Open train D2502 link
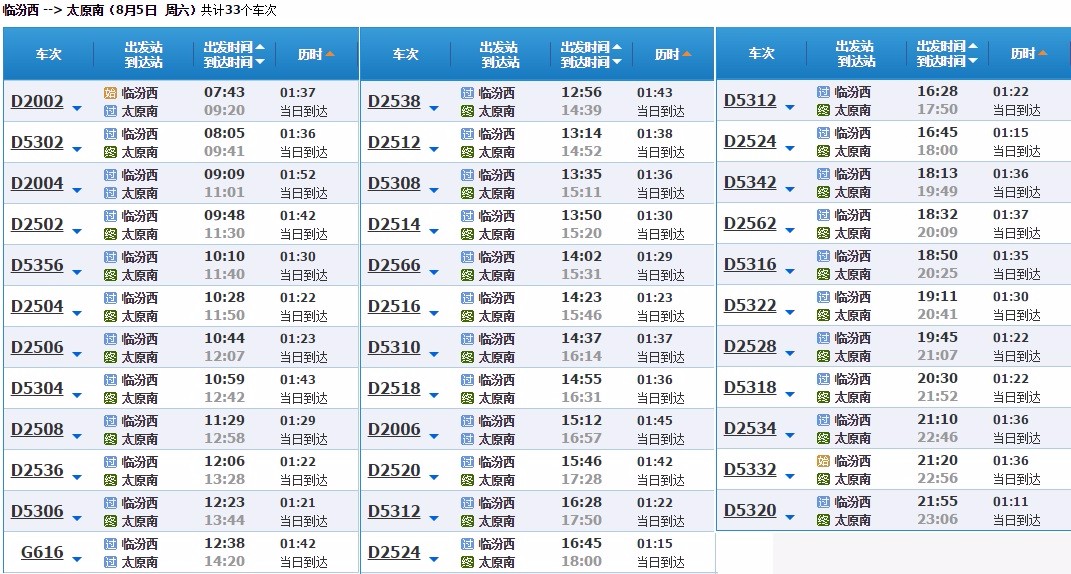 (x=37, y=224)
